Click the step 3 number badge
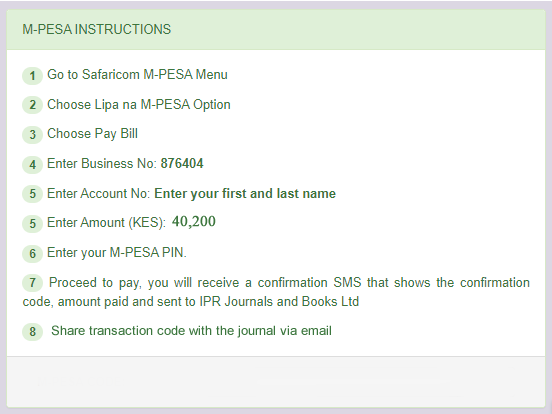This screenshot has height=414, width=552. coord(32,135)
